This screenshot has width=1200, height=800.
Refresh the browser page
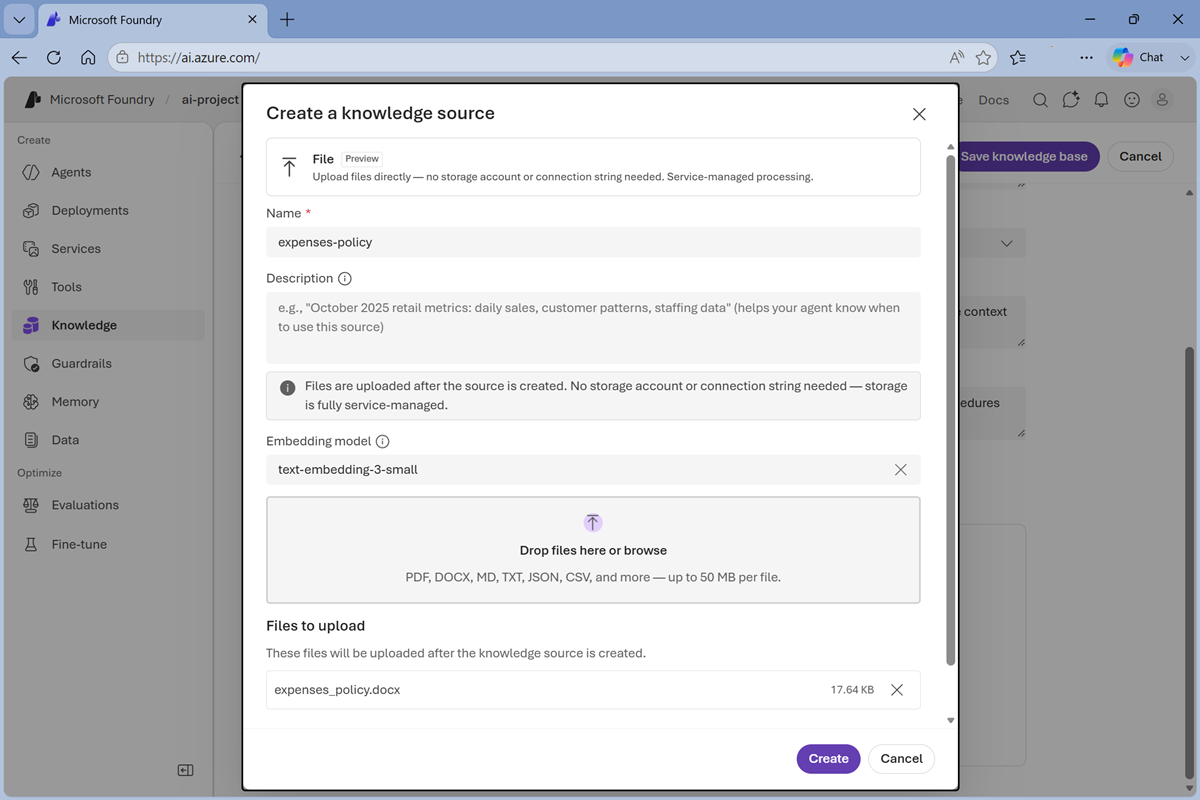(54, 58)
